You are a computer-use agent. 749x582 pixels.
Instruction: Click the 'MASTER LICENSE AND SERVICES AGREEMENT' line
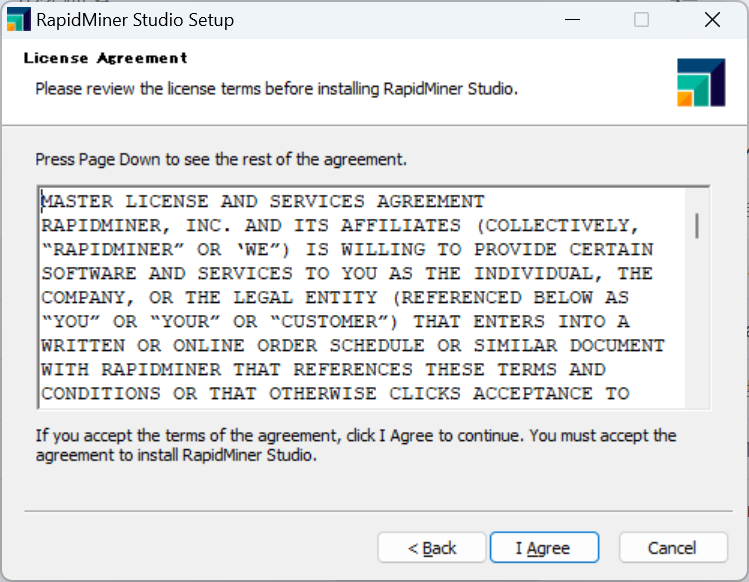click(x=263, y=201)
